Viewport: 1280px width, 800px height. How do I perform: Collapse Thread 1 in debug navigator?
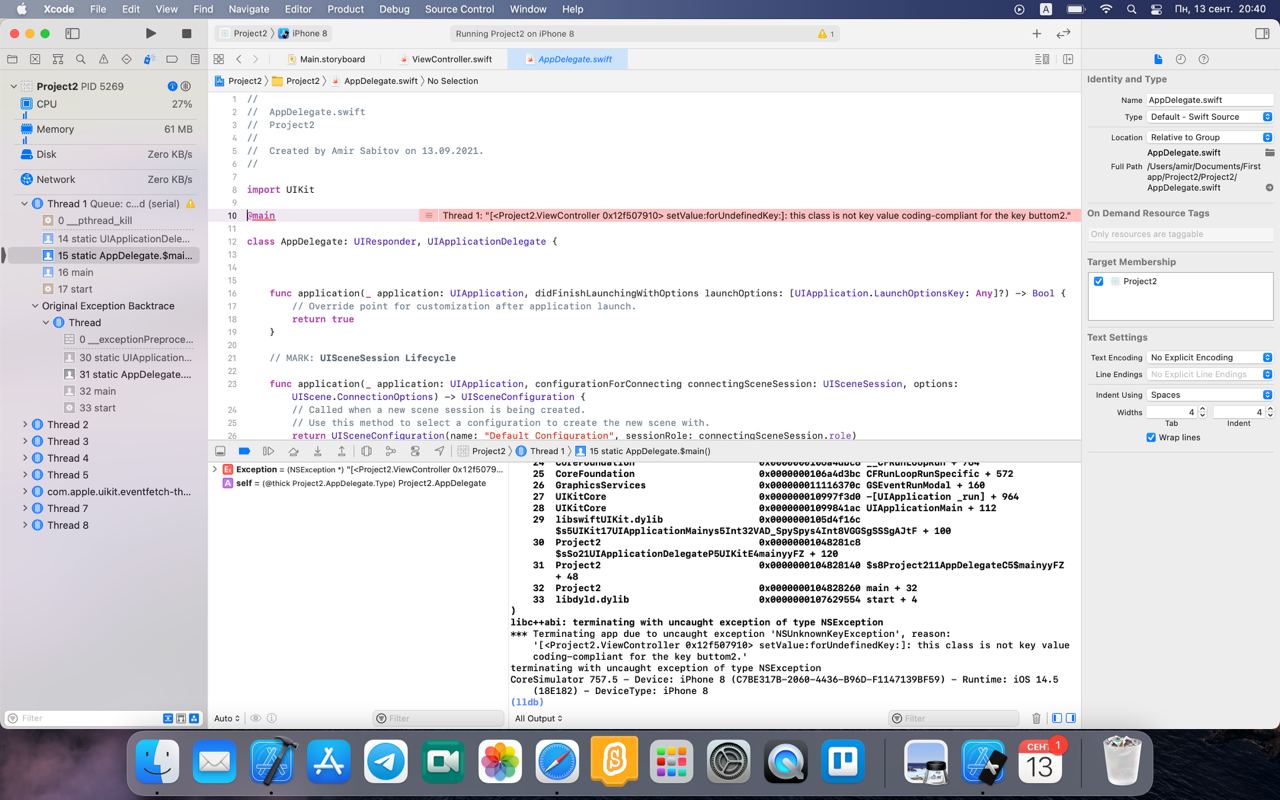point(25,204)
